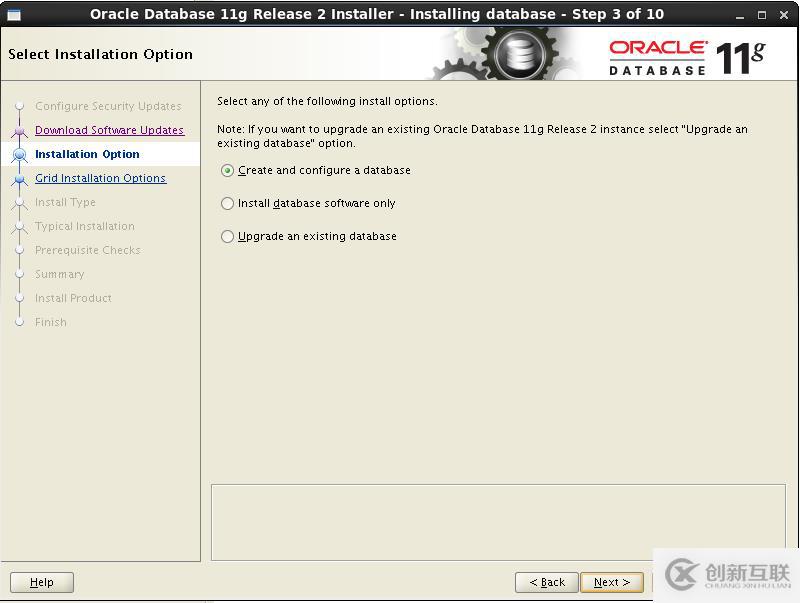Image resolution: width=800 pixels, height=603 pixels.
Task: Click the Finish step label
Action: [51, 322]
